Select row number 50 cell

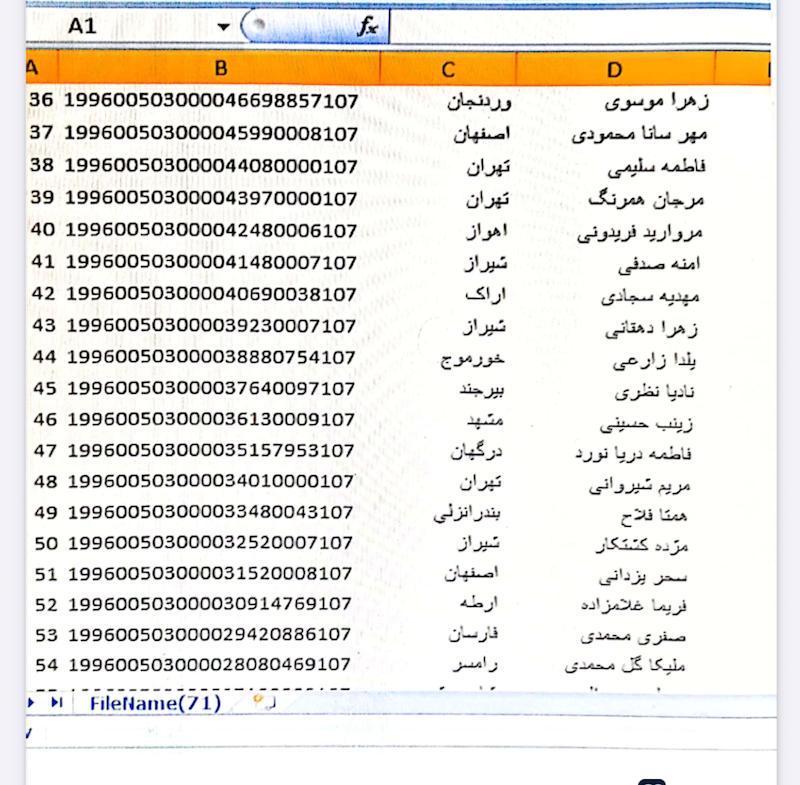point(46,544)
